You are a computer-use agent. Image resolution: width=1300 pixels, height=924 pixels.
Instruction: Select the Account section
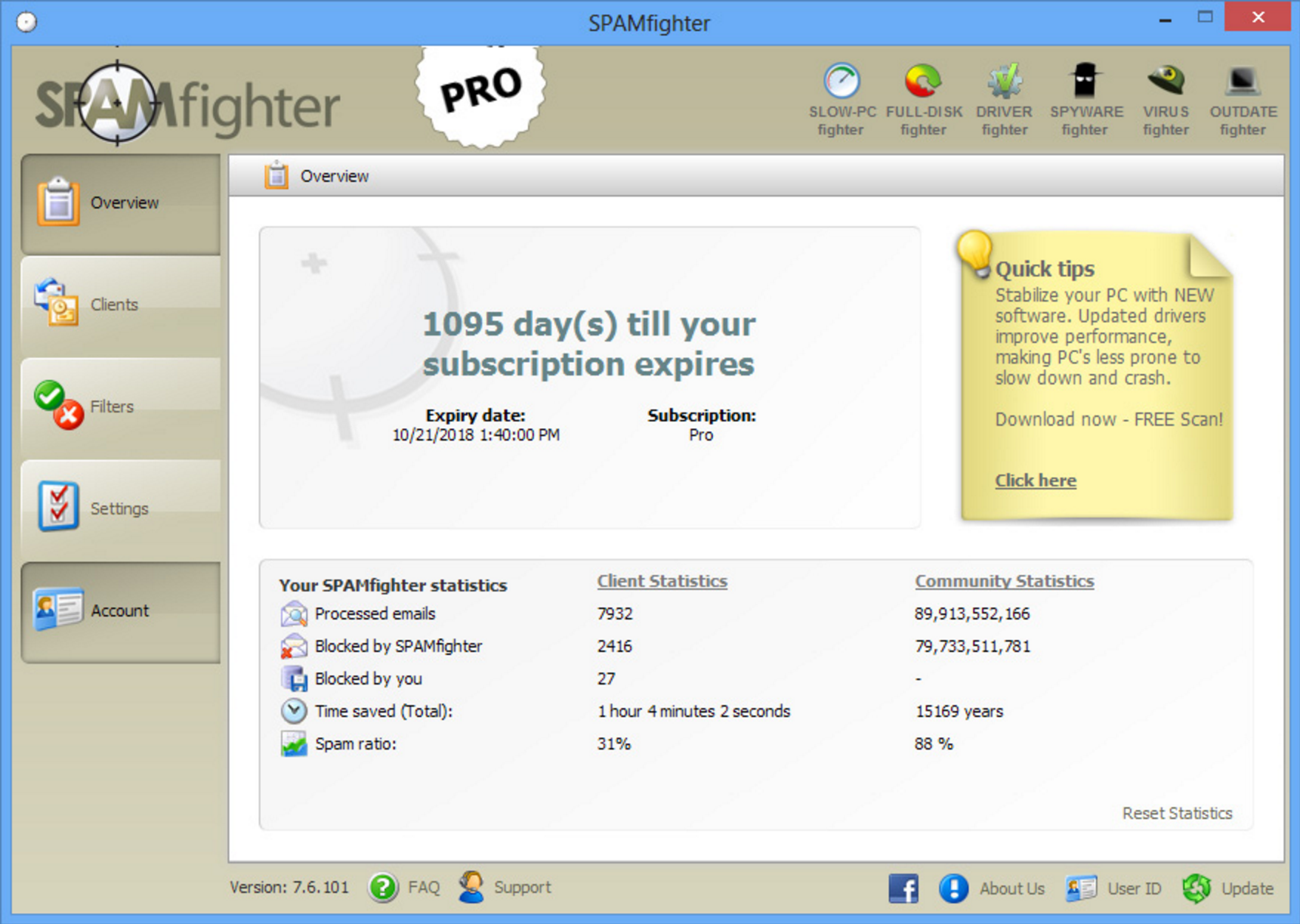coord(121,611)
